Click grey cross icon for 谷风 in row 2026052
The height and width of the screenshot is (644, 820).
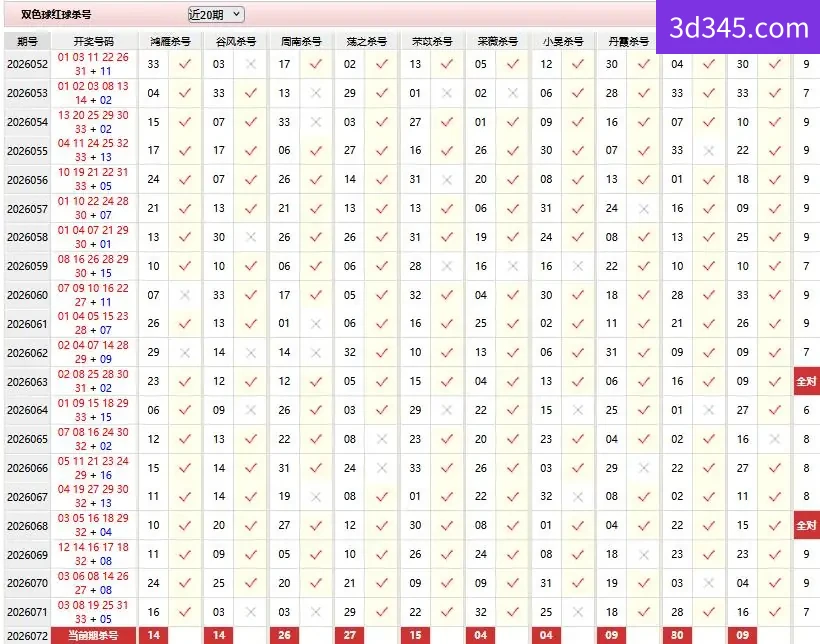click(x=251, y=64)
